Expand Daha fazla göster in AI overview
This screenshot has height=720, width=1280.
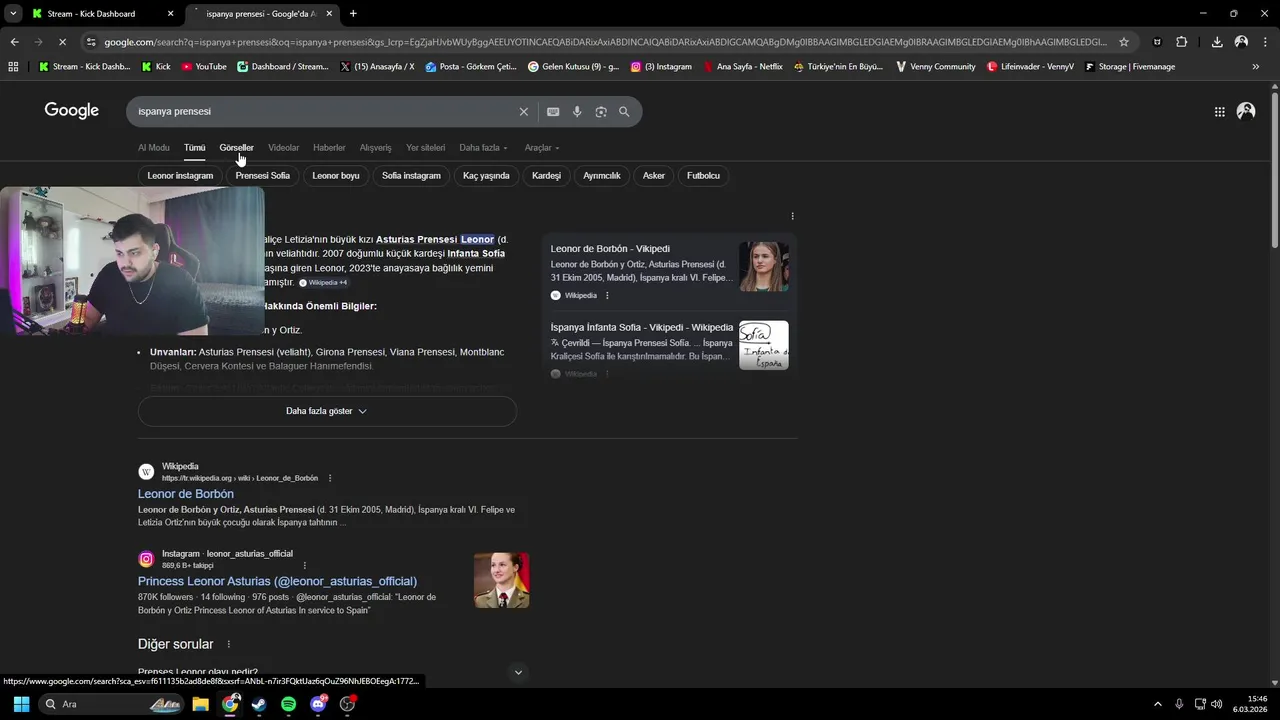pyautogui.click(x=327, y=411)
